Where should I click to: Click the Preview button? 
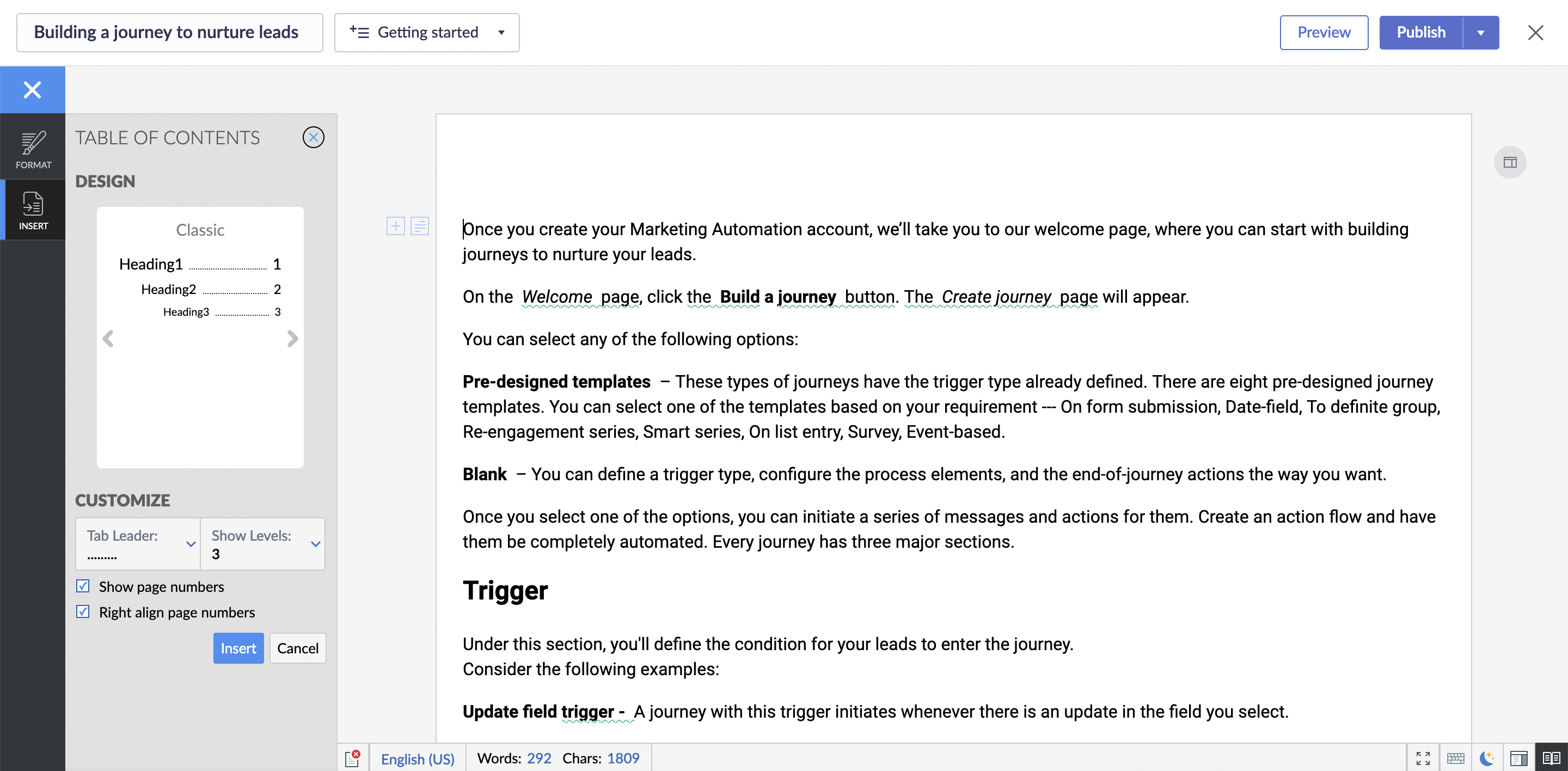[x=1324, y=32]
